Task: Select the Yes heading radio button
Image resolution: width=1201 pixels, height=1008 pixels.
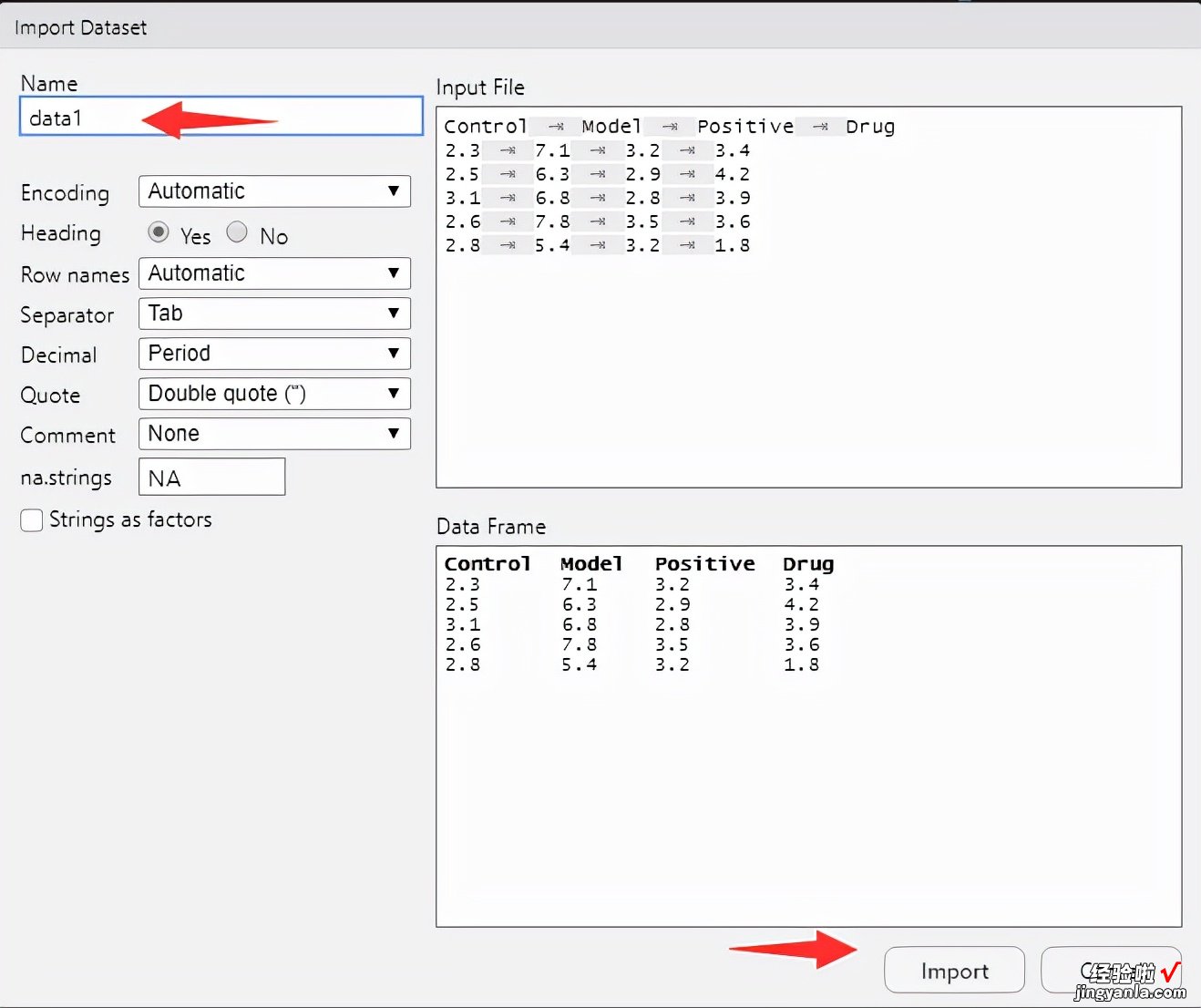Action: pyautogui.click(x=159, y=232)
